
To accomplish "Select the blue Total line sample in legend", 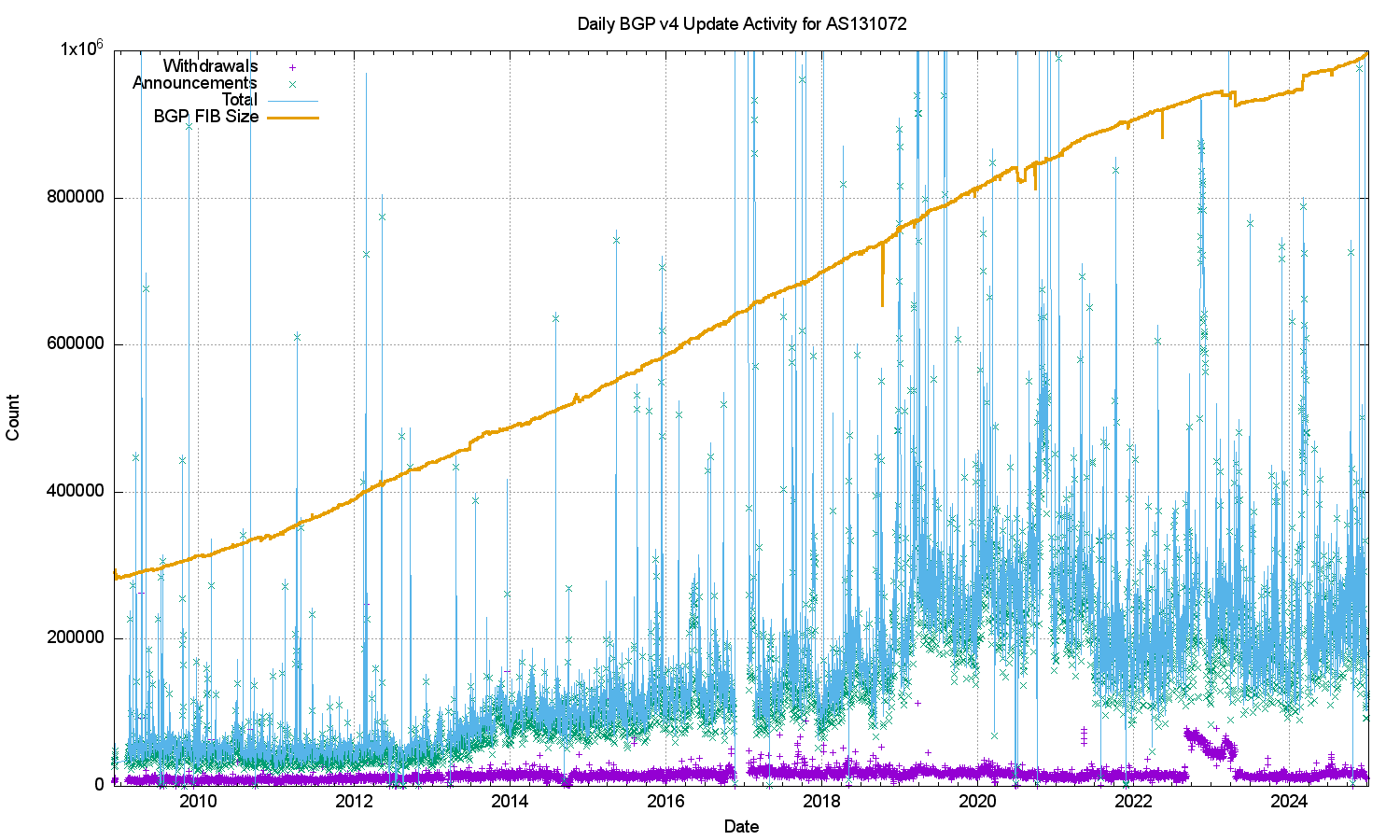I will click(x=293, y=100).
